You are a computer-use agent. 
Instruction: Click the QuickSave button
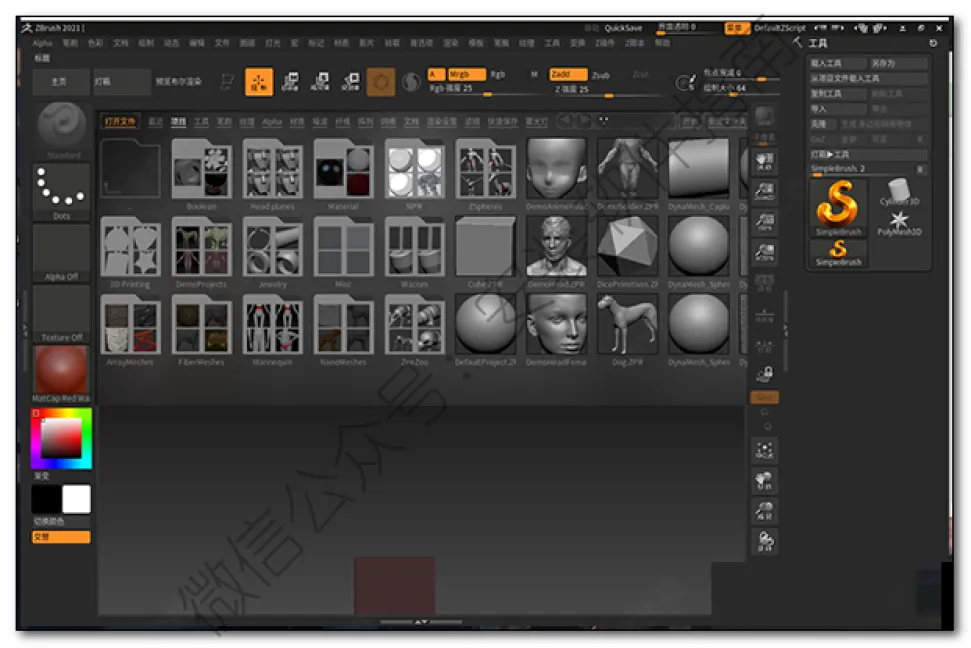(x=623, y=28)
